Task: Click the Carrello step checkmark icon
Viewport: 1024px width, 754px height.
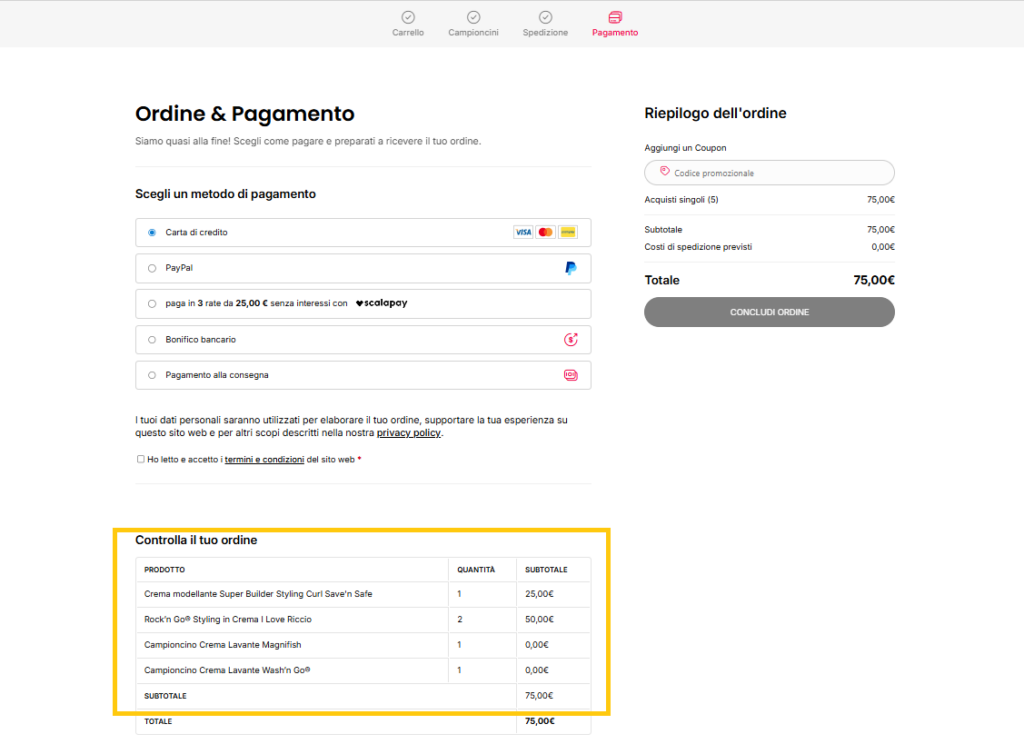Action: 407,17
